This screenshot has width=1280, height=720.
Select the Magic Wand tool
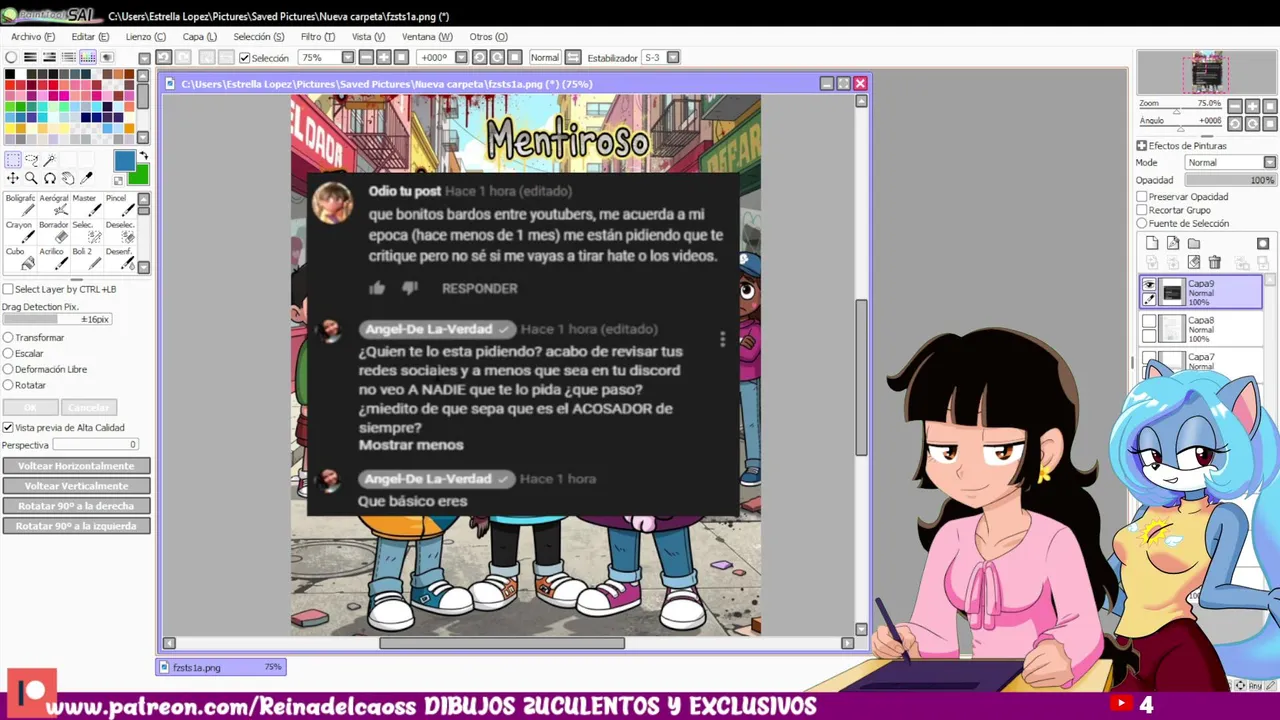pos(49,160)
